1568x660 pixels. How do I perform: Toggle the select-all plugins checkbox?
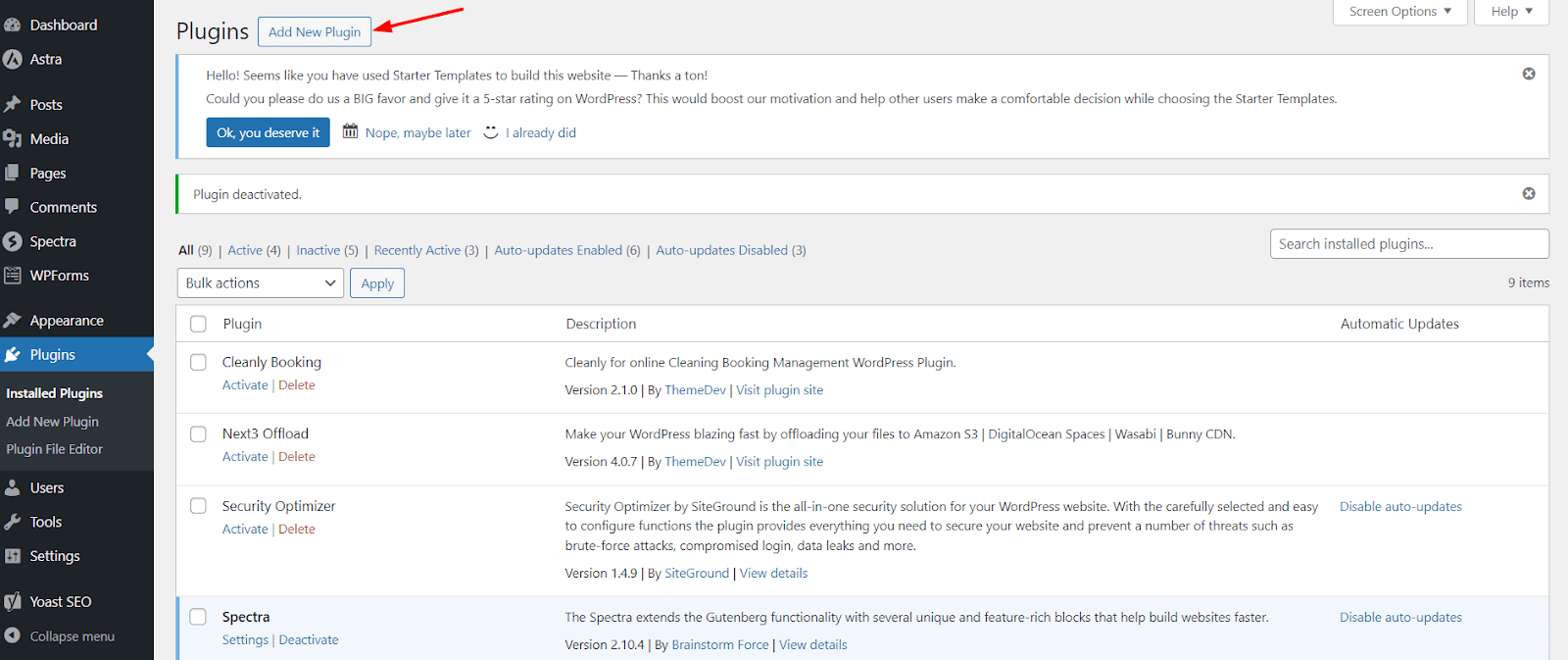[199, 324]
